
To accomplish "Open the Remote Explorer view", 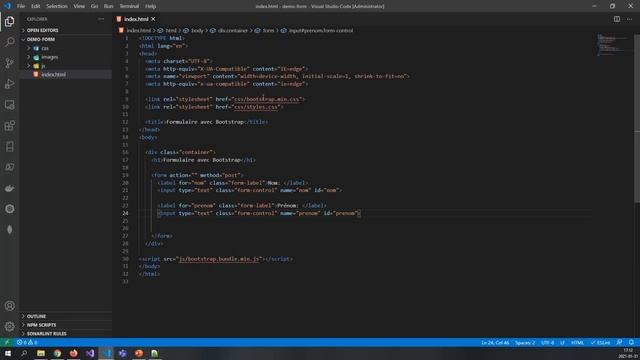I will coord(10,105).
